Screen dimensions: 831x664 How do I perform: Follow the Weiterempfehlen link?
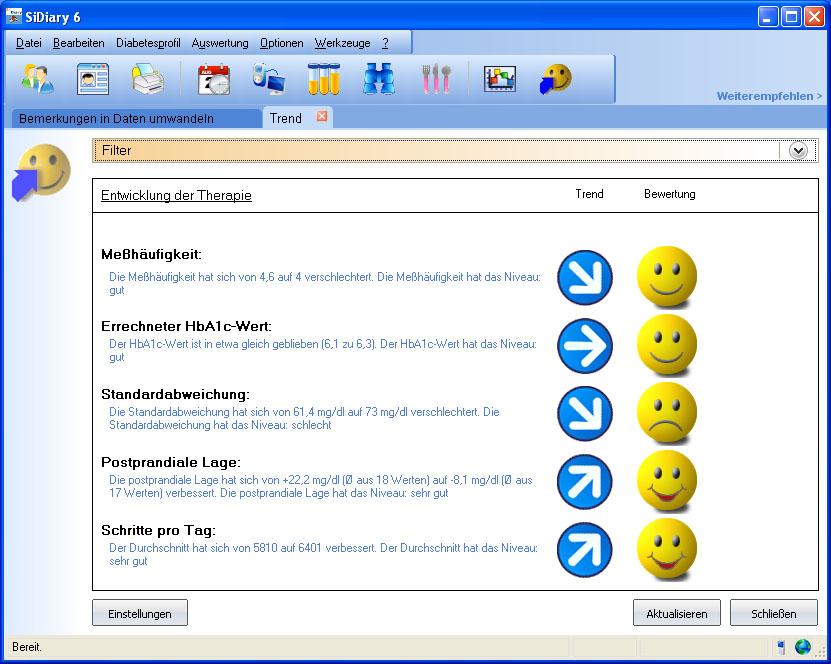point(769,96)
